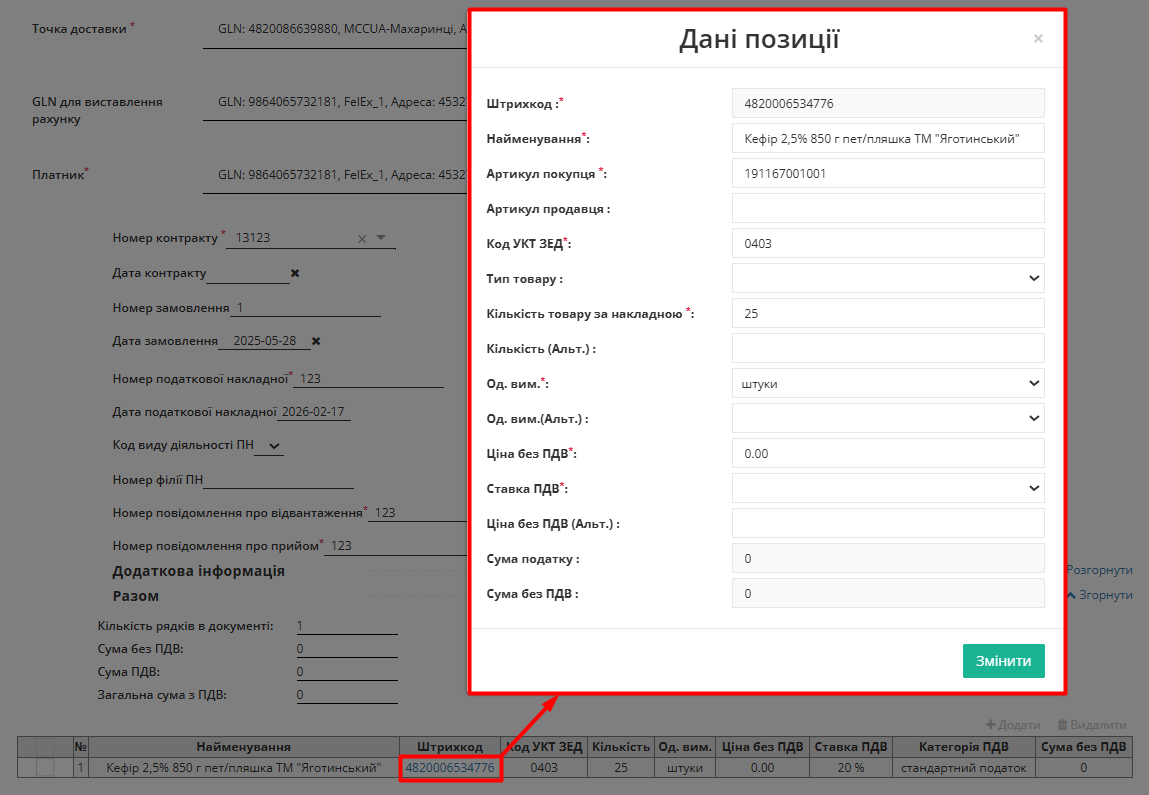Viewport: 1149px width, 795px height.
Task: Open the Номер контракту dropdown arrow
Action: [381, 237]
